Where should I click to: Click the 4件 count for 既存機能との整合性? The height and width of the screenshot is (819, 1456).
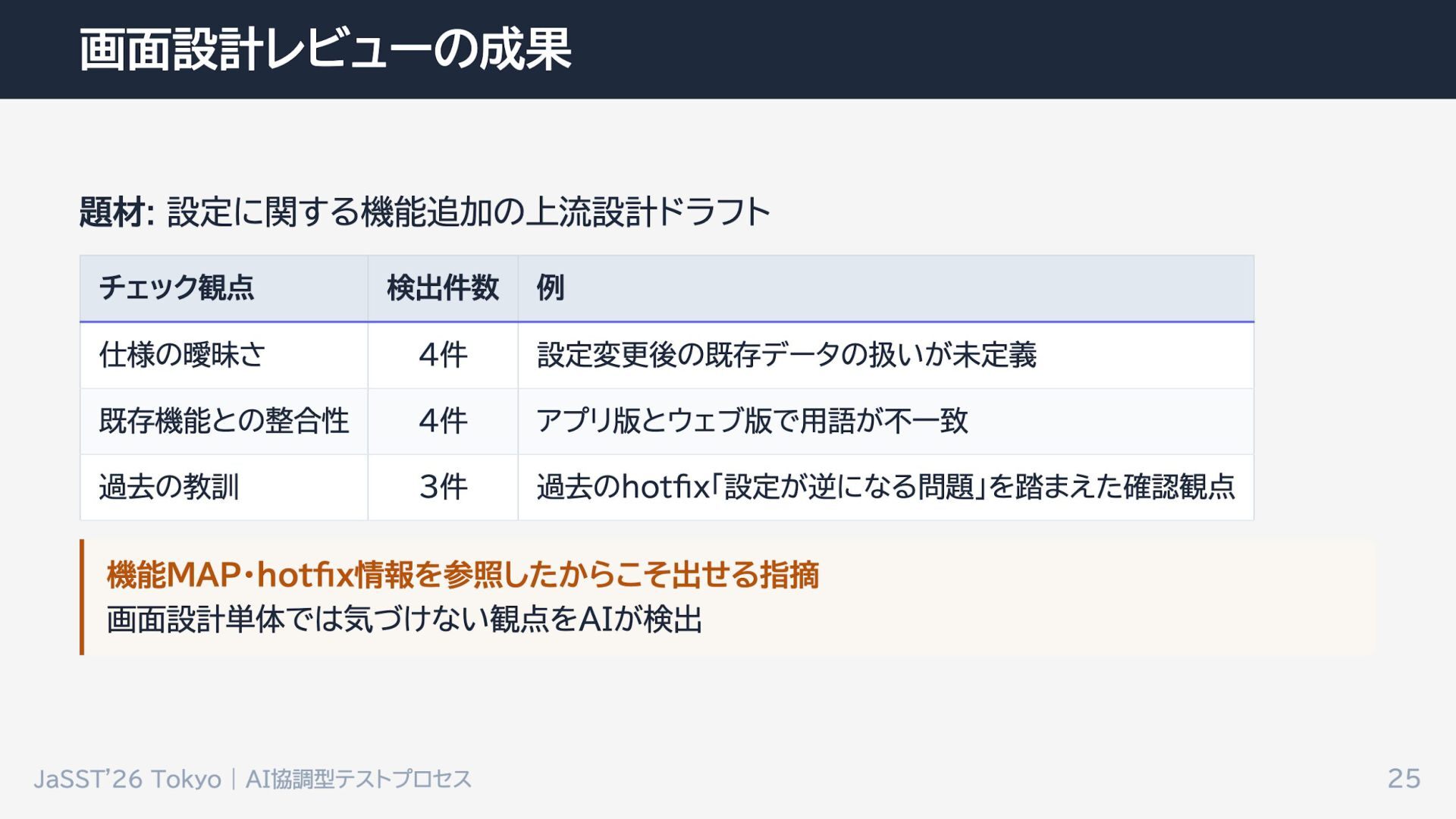443,421
